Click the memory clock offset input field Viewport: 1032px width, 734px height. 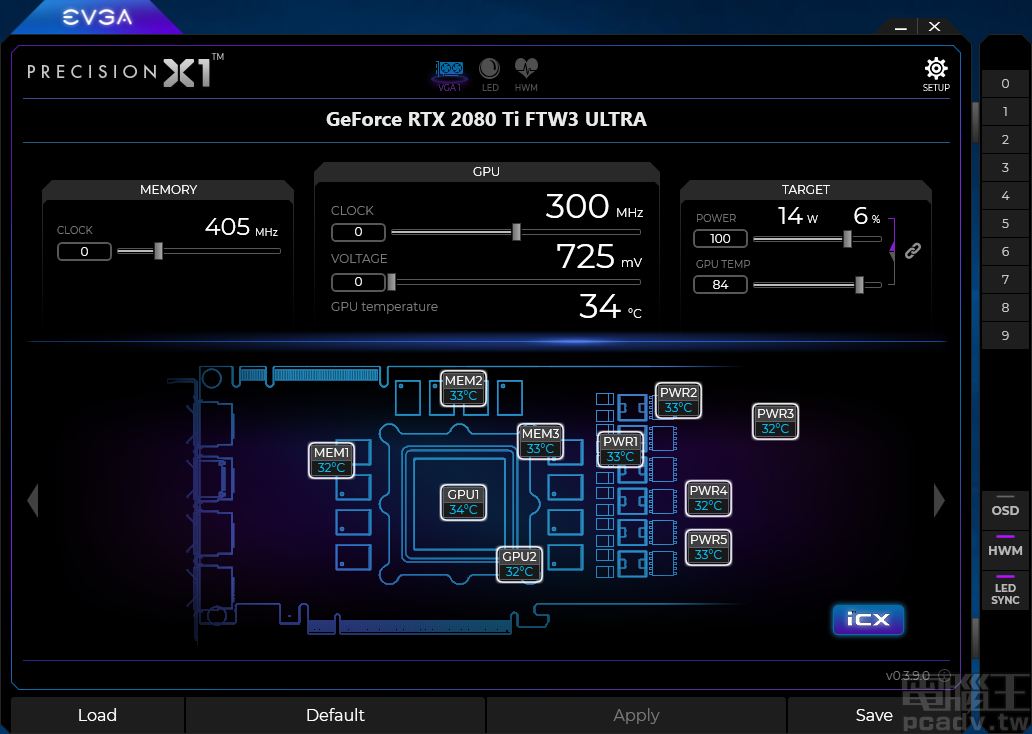tap(84, 251)
